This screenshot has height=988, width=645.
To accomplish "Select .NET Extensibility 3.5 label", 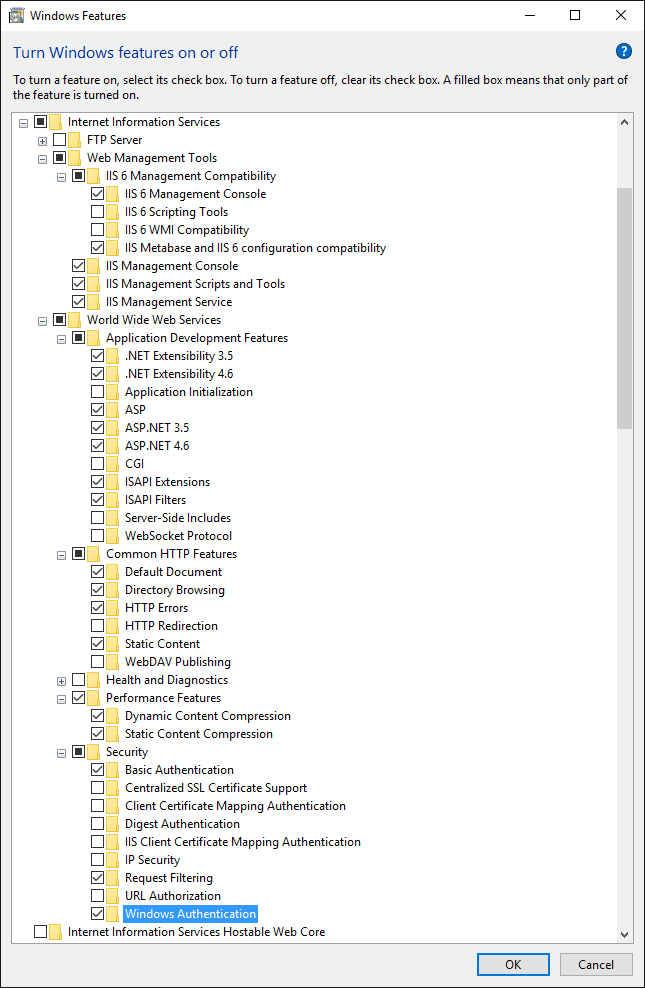I will (179, 355).
